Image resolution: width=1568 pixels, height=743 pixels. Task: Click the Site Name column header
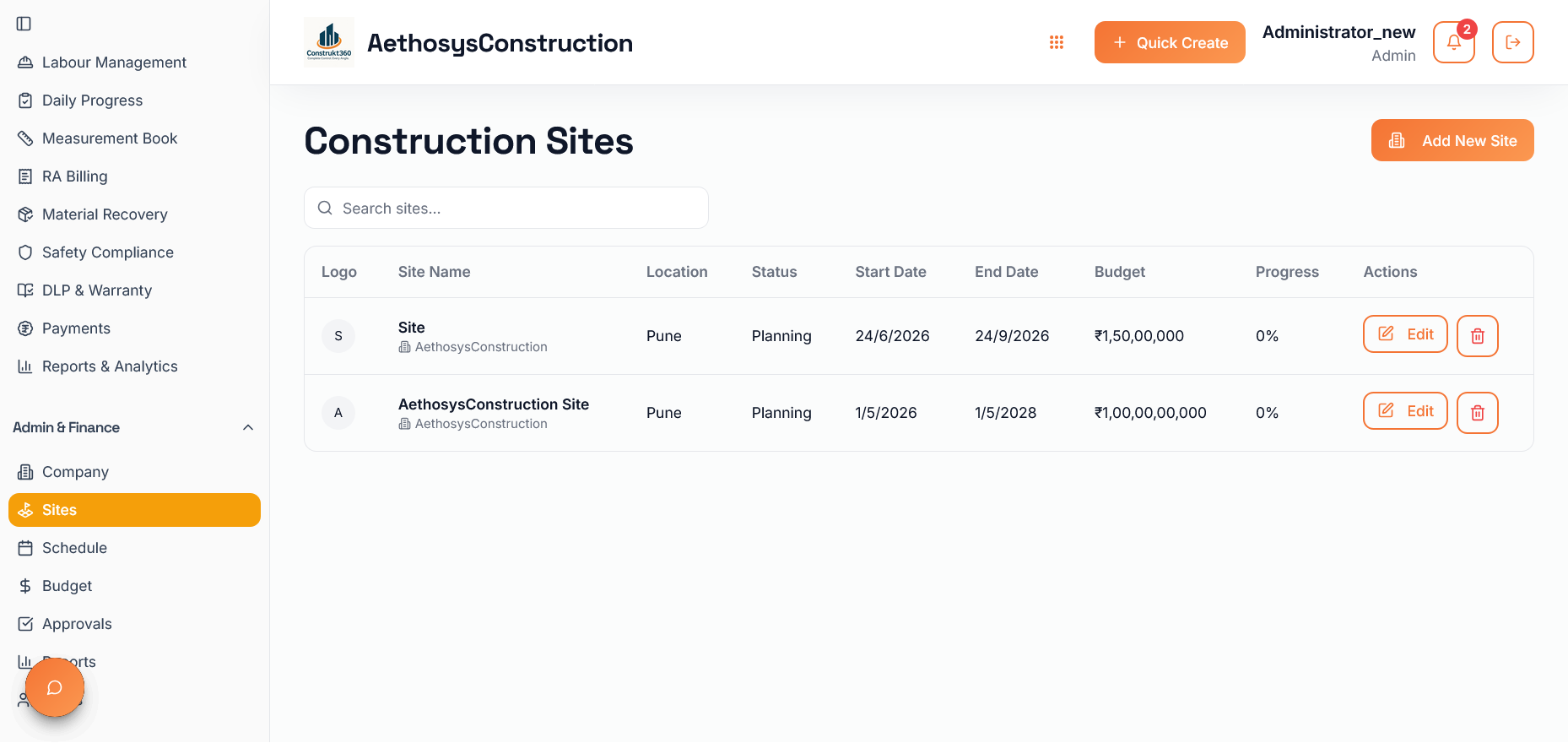(x=435, y=272)
